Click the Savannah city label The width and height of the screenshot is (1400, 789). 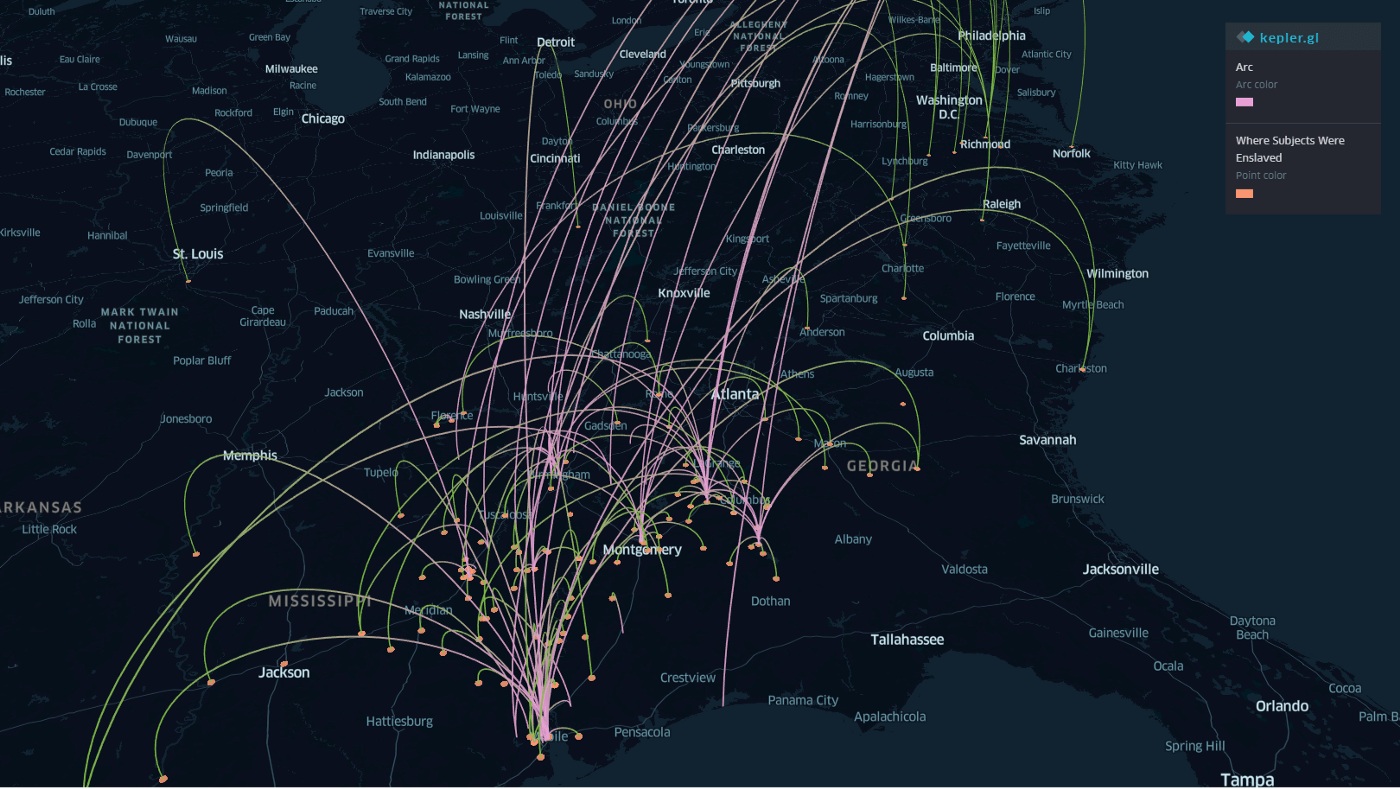click(x=1048, y=440)
